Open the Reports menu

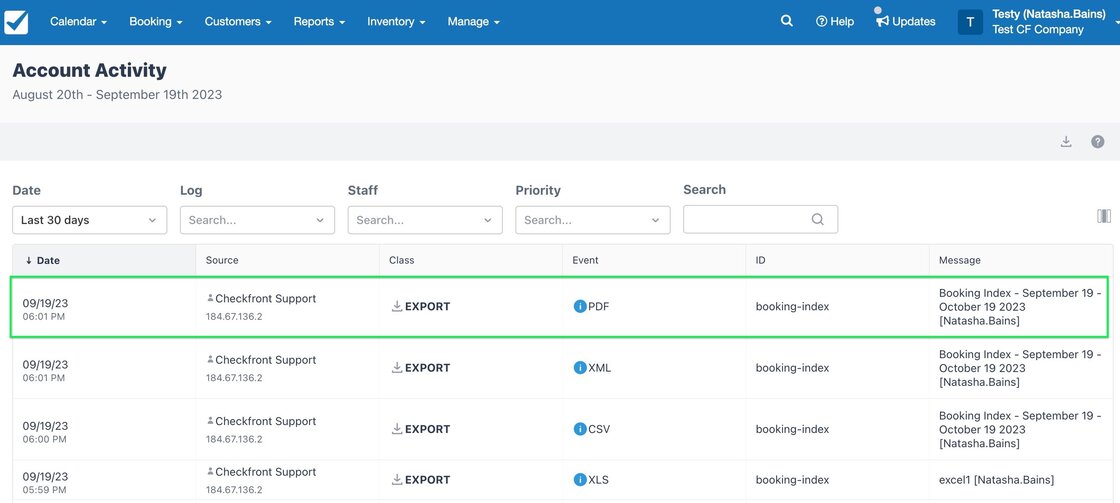click(x=319, y=21)
